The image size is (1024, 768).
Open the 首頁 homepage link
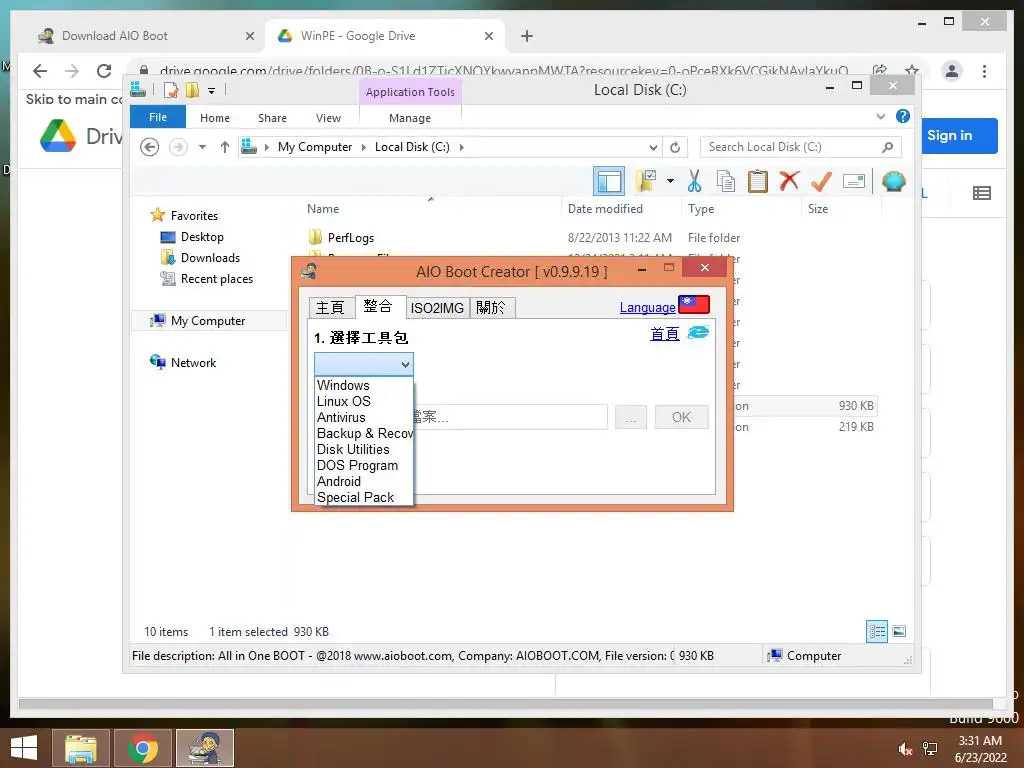coord(664,334)
